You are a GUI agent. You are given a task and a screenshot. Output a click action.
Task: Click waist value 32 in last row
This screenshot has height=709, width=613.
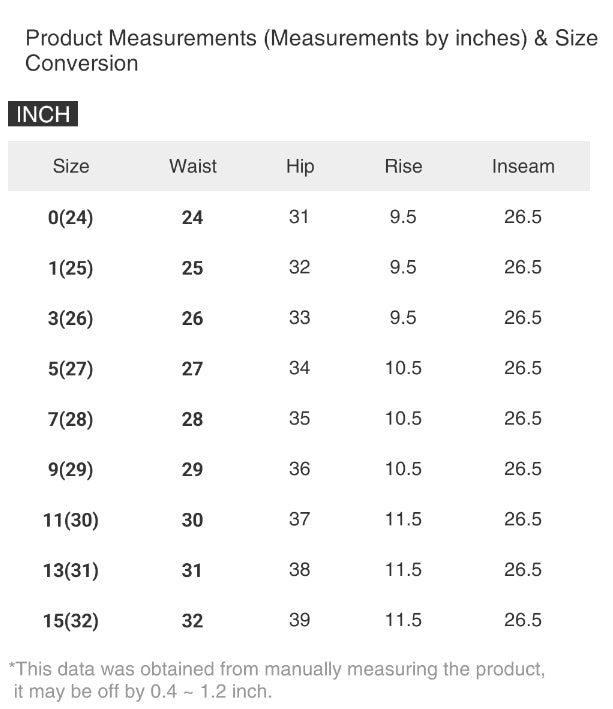tap(193, 621)
